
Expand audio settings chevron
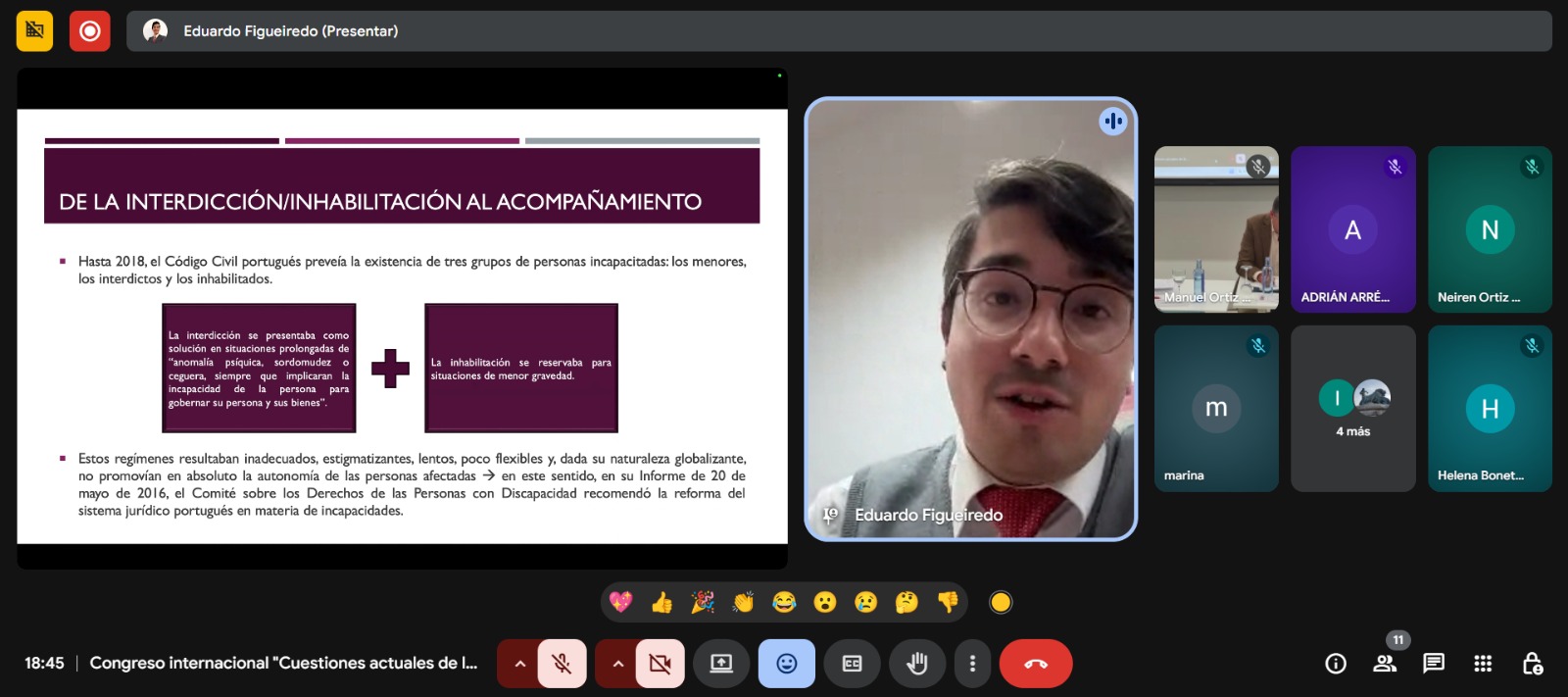coord(519,664)
